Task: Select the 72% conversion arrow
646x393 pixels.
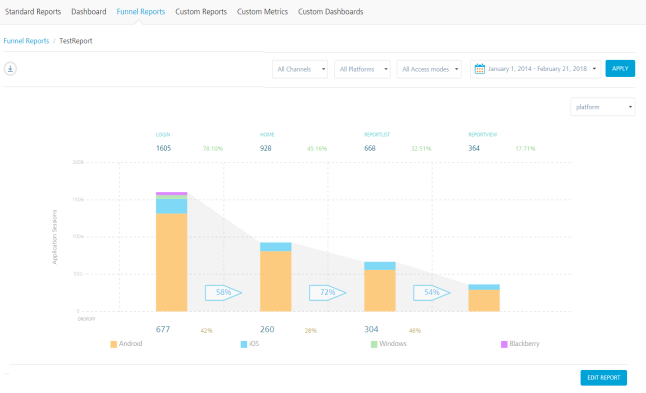Action: pos(328,292)
